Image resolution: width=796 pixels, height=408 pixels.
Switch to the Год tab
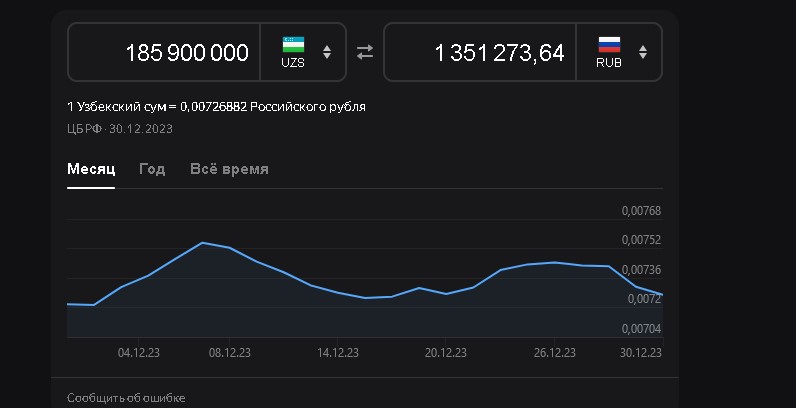152,169
